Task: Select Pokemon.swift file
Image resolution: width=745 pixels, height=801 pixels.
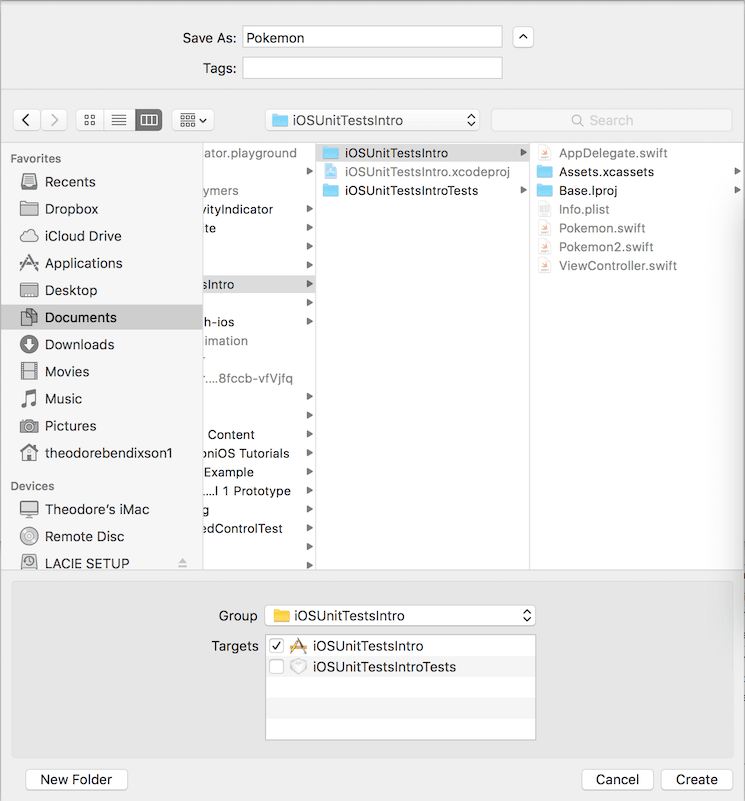Action: coord(637,228)
